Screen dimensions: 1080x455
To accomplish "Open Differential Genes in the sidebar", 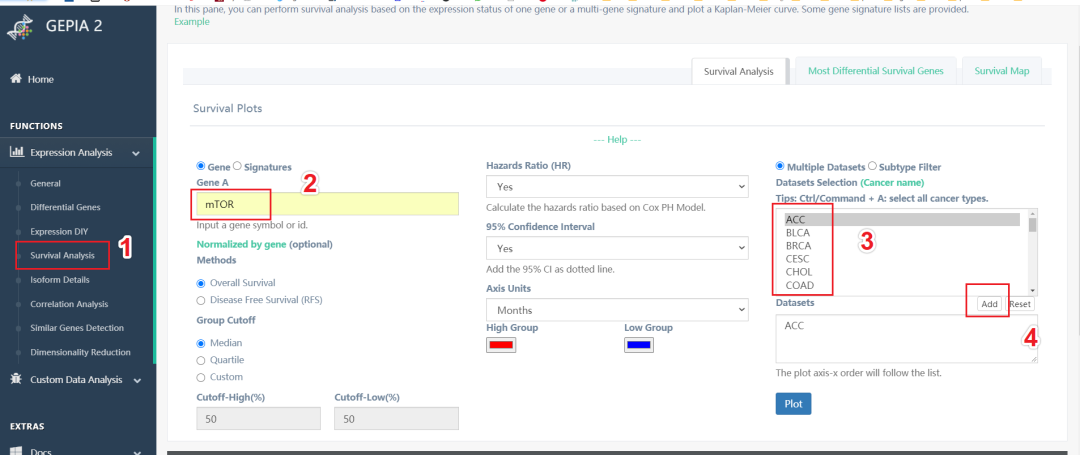I will [x=65, y=207].
